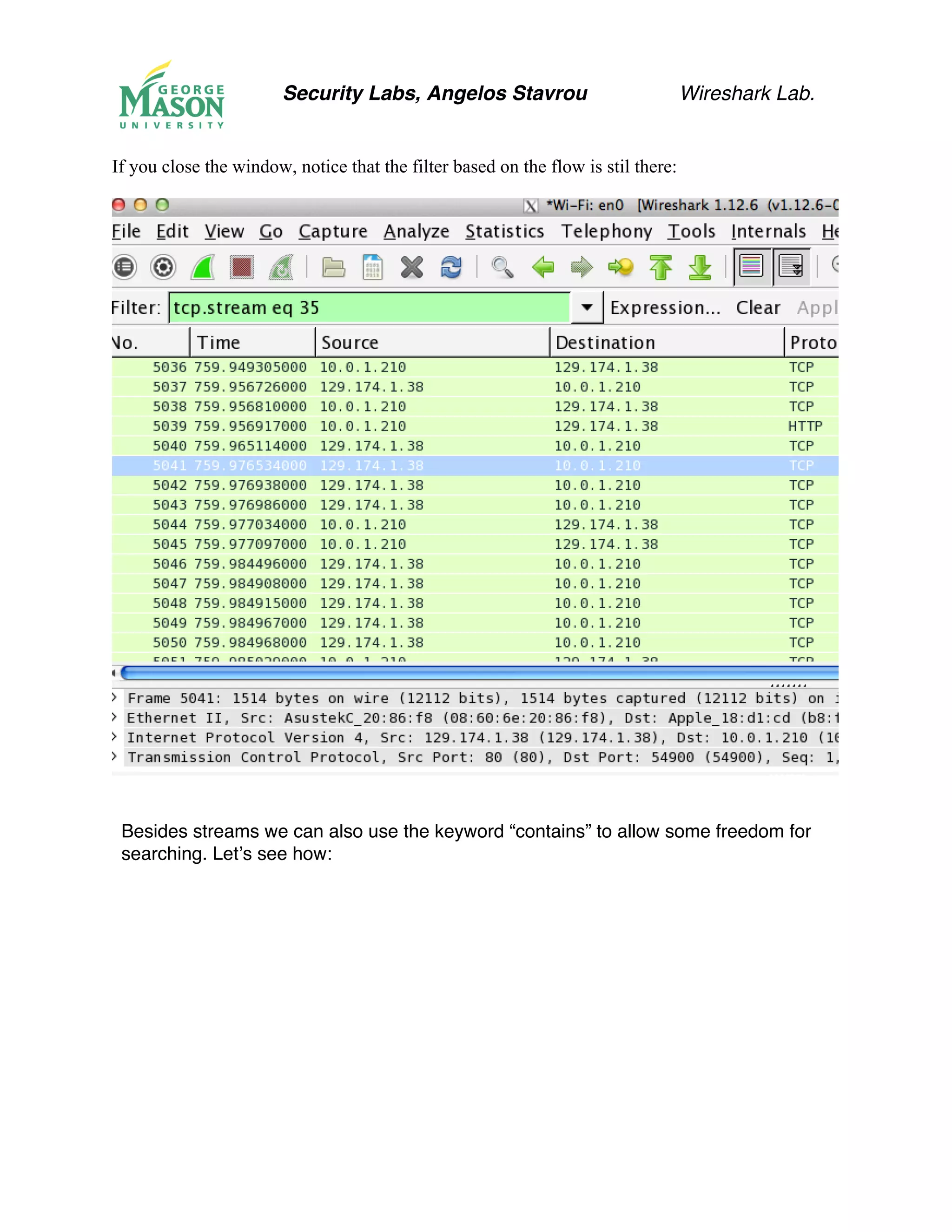Select packet 5037 row
Image resolution: width=952 pixels, height=1232 pixels.
(475, 387)
